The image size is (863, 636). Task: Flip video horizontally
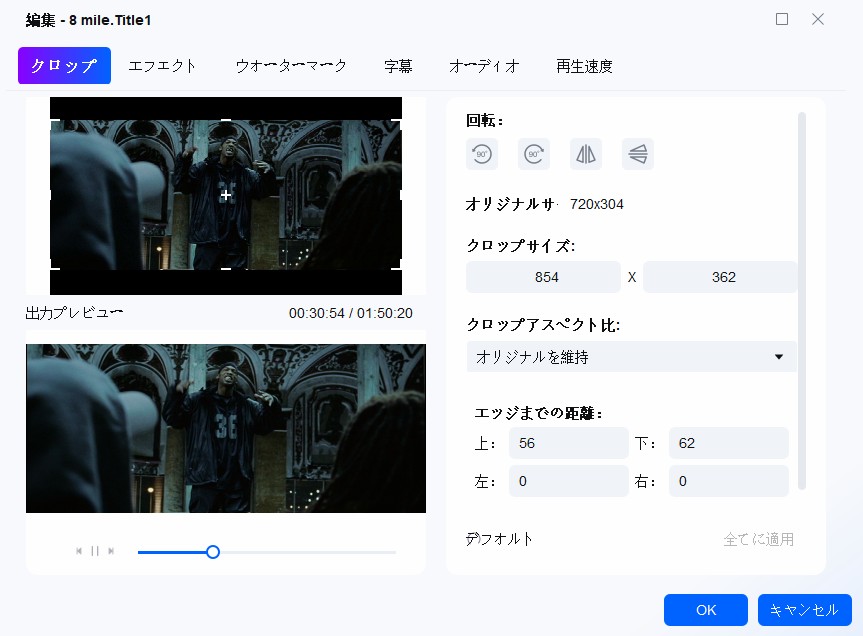(586, 154)
